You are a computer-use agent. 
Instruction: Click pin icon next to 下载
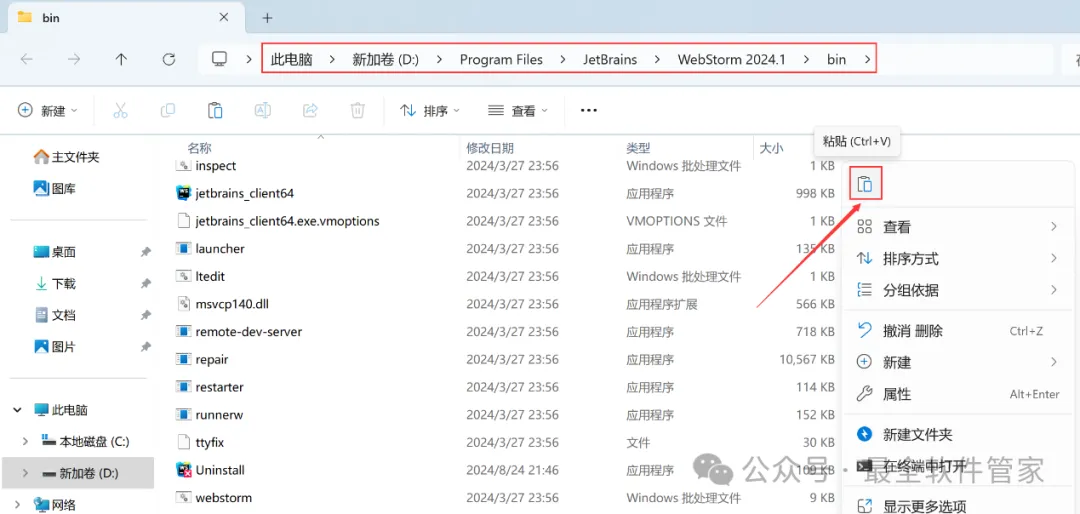[145, 284]
